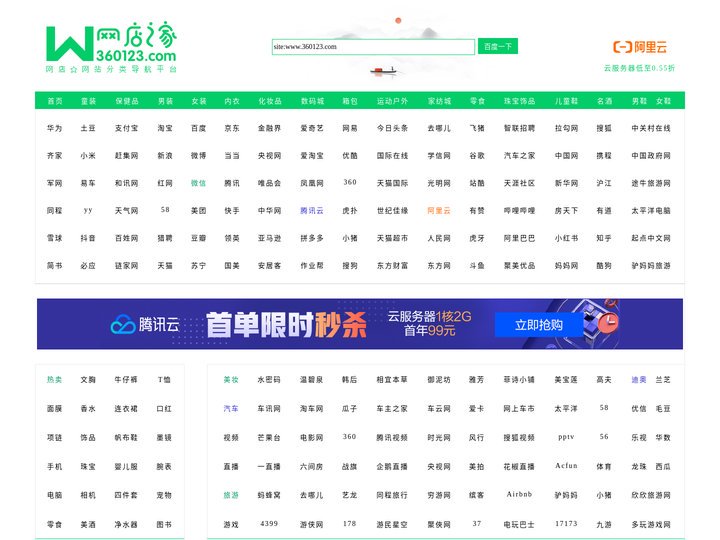Open the orange 阿里云 text link
The width and height of the screenshot is (720, 540).
pyautogui.click(x=439, y=211)
